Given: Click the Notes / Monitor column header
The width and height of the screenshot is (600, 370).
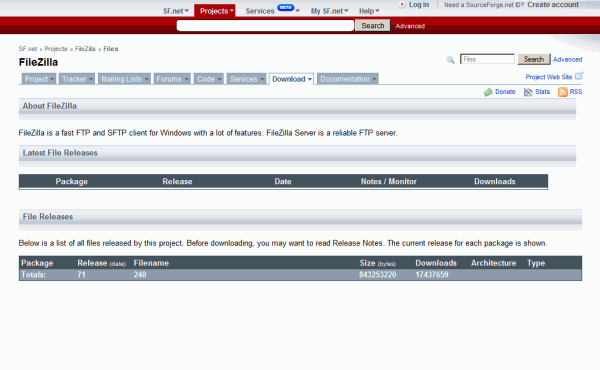Looking at the screenshot, I should [x=388, y=181].
